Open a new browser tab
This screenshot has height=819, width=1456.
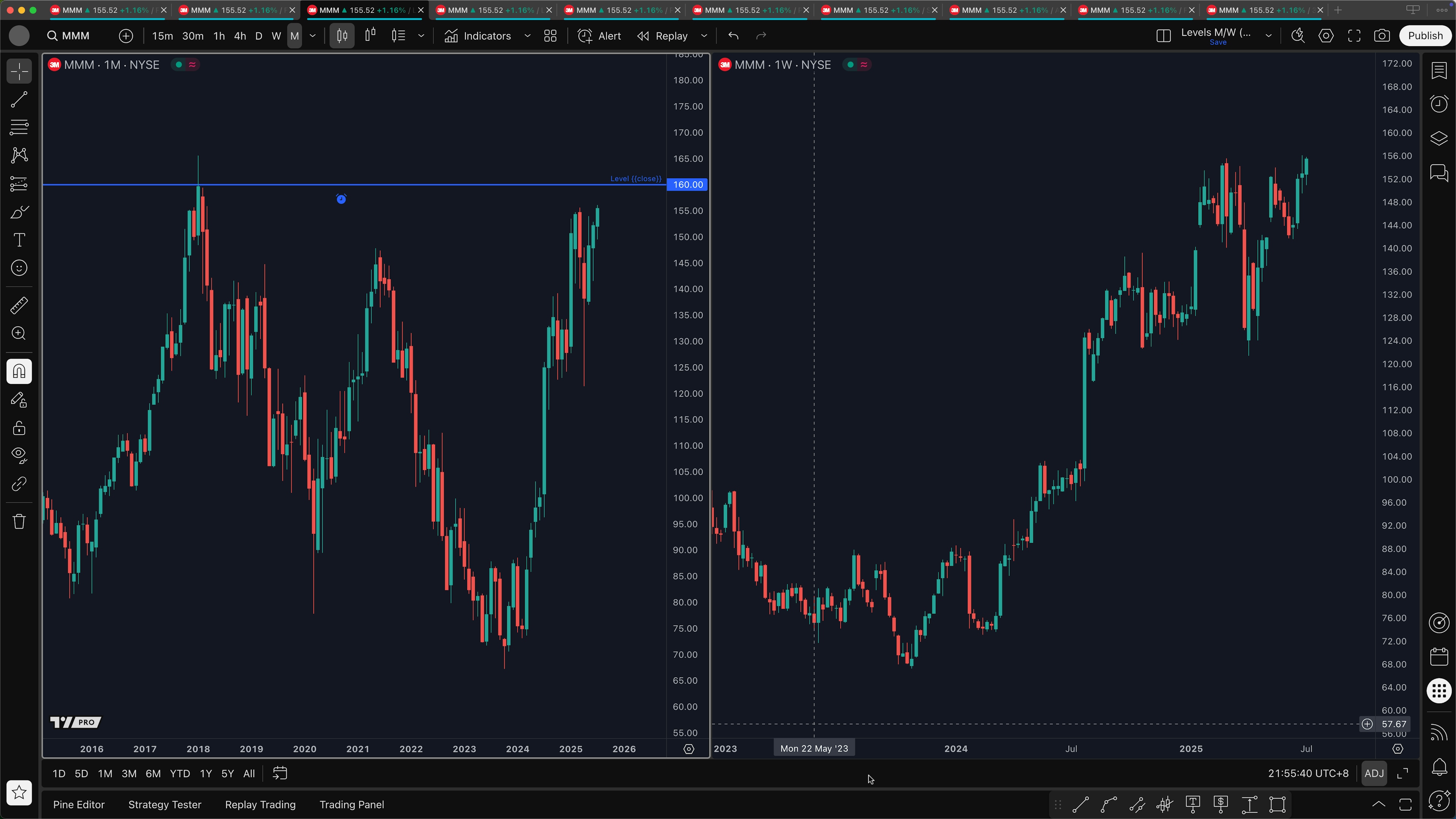[1338, 9]
